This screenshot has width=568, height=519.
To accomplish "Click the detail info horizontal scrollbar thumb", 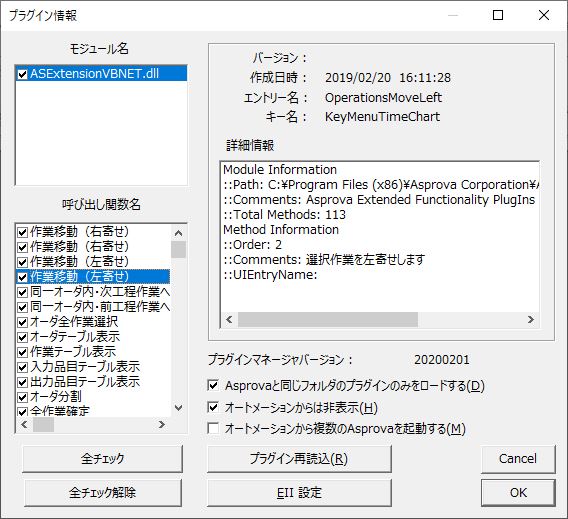I will coord(327,319).
